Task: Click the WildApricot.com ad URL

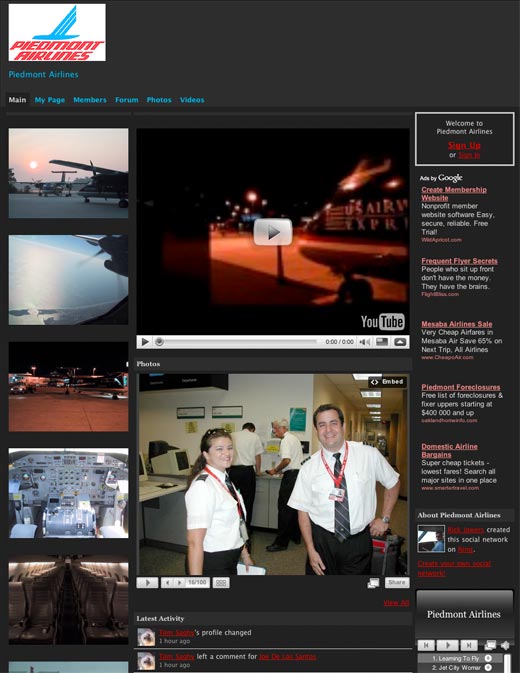Action: coord(441,239)
